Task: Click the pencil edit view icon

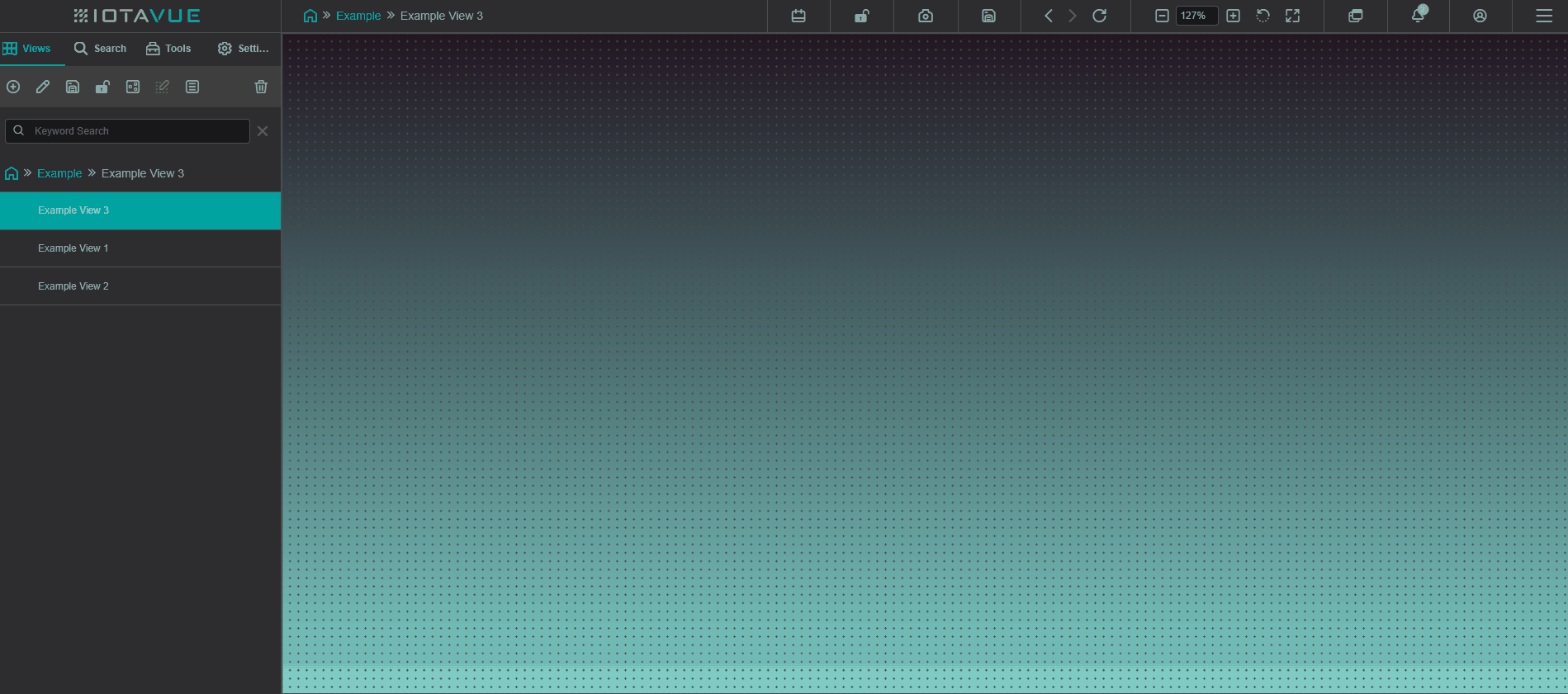Action: coord(43,87)
